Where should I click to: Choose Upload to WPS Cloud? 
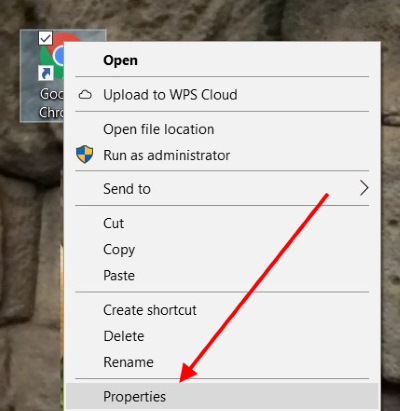(x=222, y=95)
